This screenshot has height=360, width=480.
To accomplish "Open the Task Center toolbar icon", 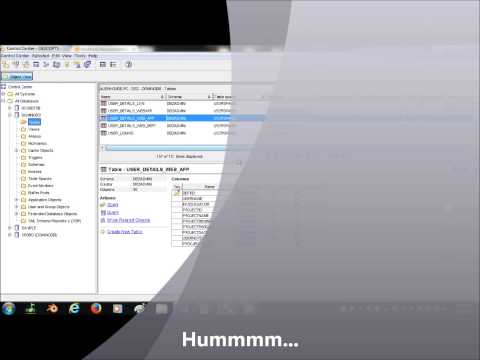I will tap(46, 64).
